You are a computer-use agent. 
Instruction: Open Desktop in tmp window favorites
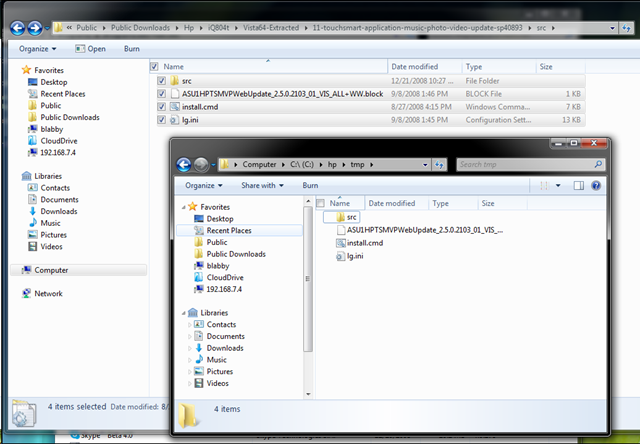[x=220, y=219]
